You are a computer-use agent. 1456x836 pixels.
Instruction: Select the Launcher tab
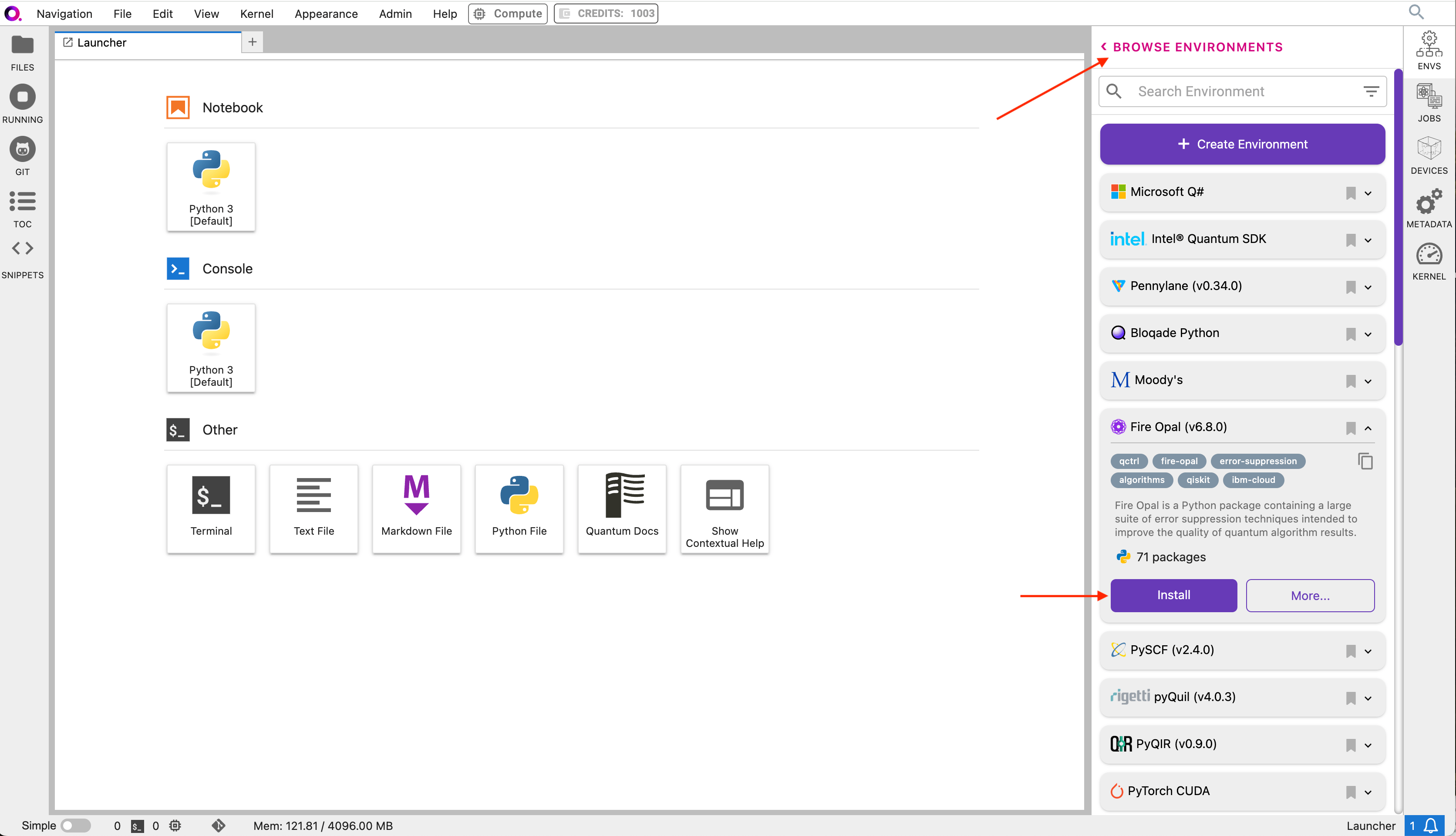coord(148,43)
